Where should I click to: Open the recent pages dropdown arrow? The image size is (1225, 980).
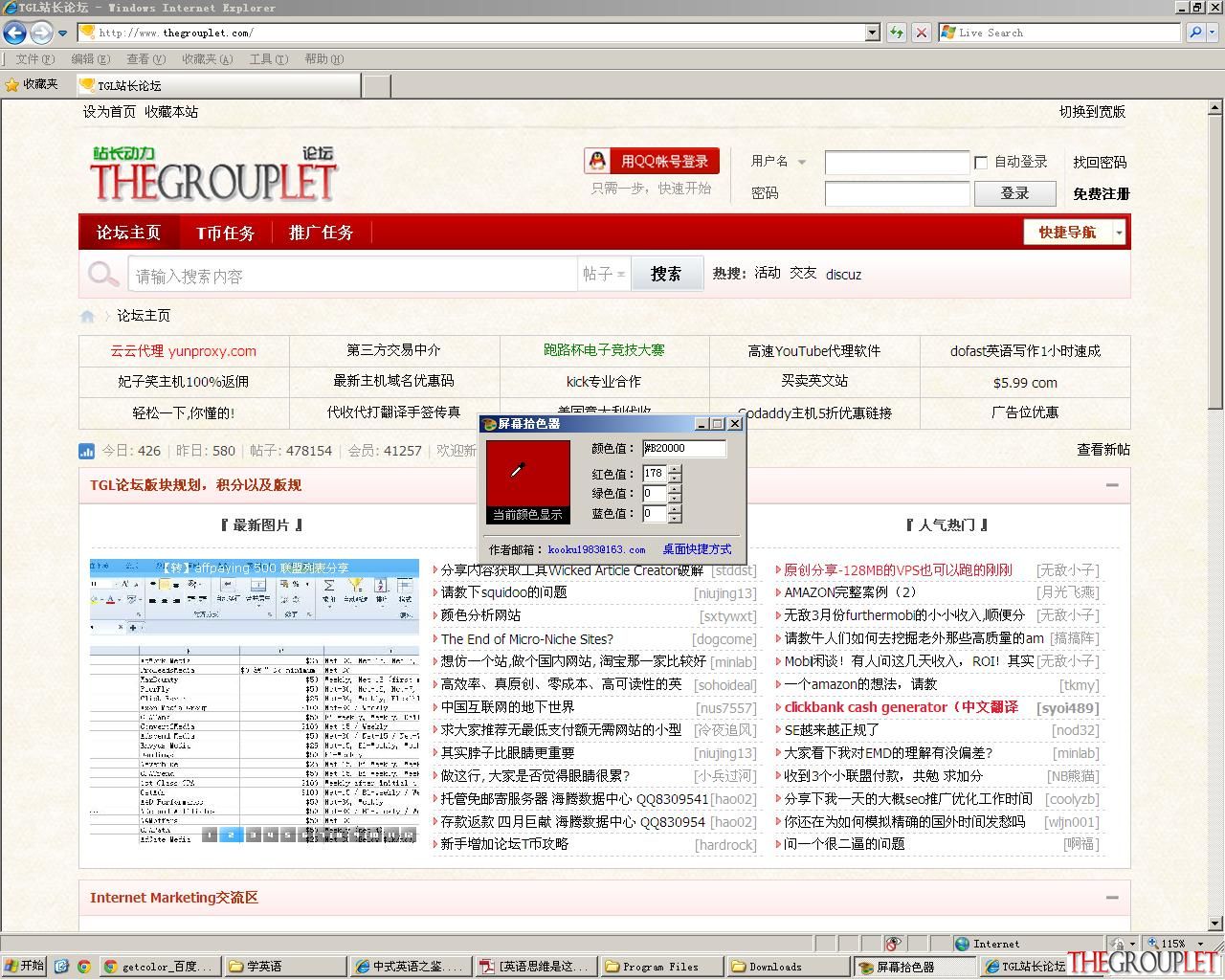[x=62, y=33]
